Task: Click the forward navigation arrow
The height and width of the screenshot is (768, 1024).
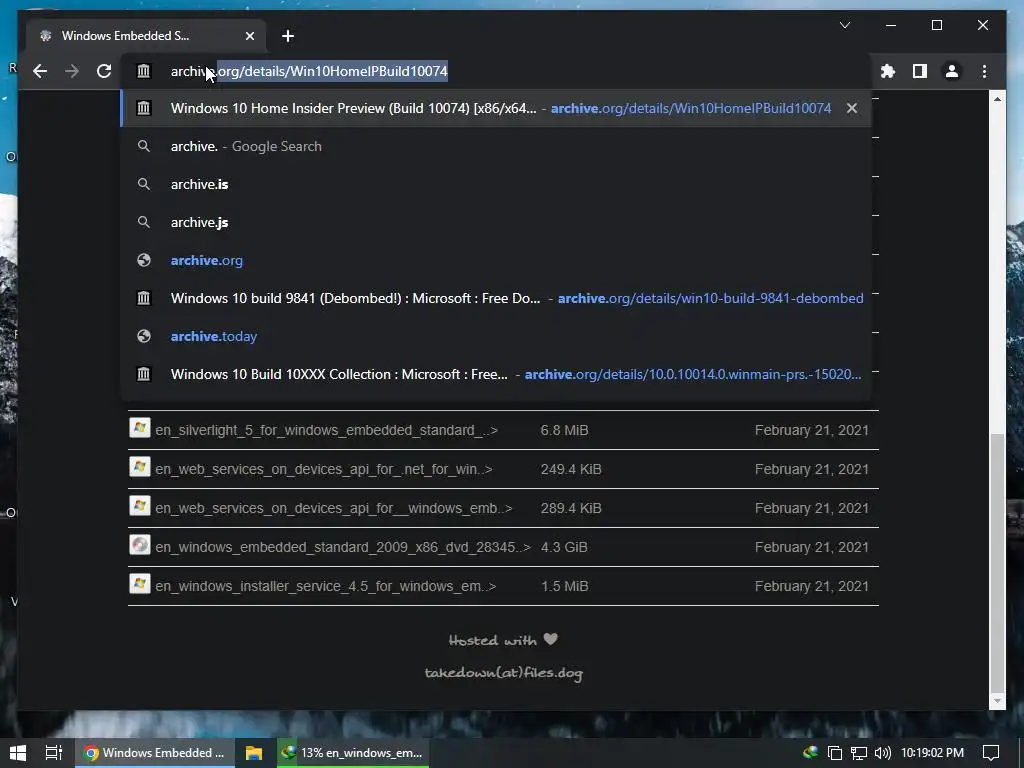Action: (72, 71)
